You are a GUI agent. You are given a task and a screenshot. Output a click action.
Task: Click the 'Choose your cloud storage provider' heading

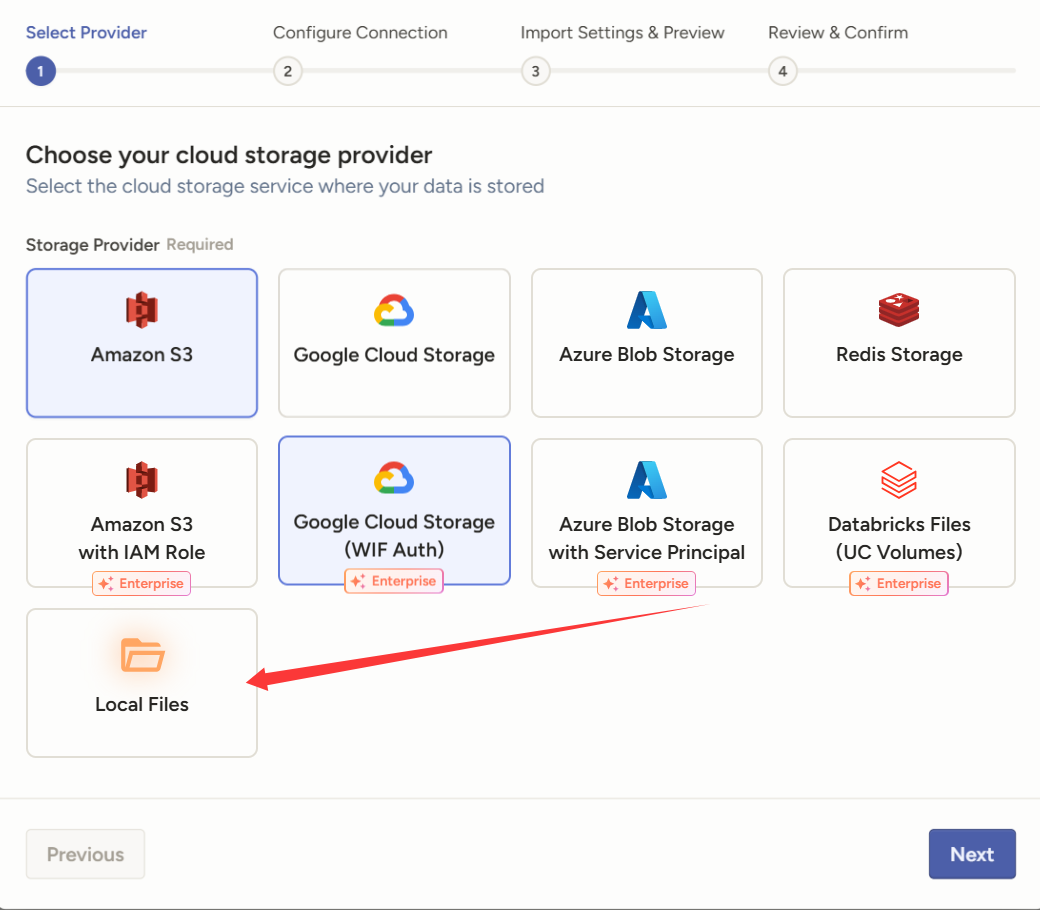point(229,155)
